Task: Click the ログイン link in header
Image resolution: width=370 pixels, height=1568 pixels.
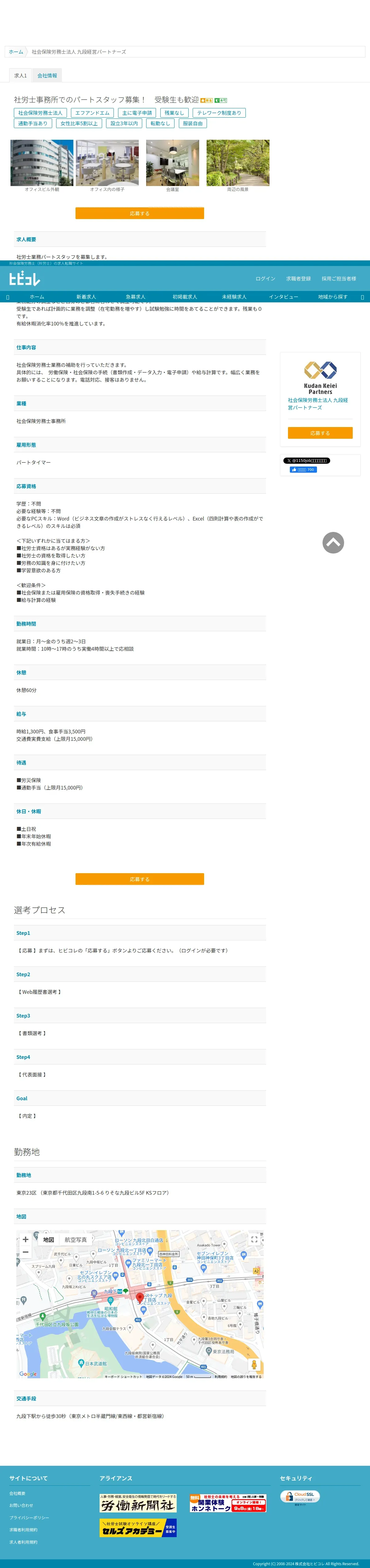Action: [x=265, y=279]
